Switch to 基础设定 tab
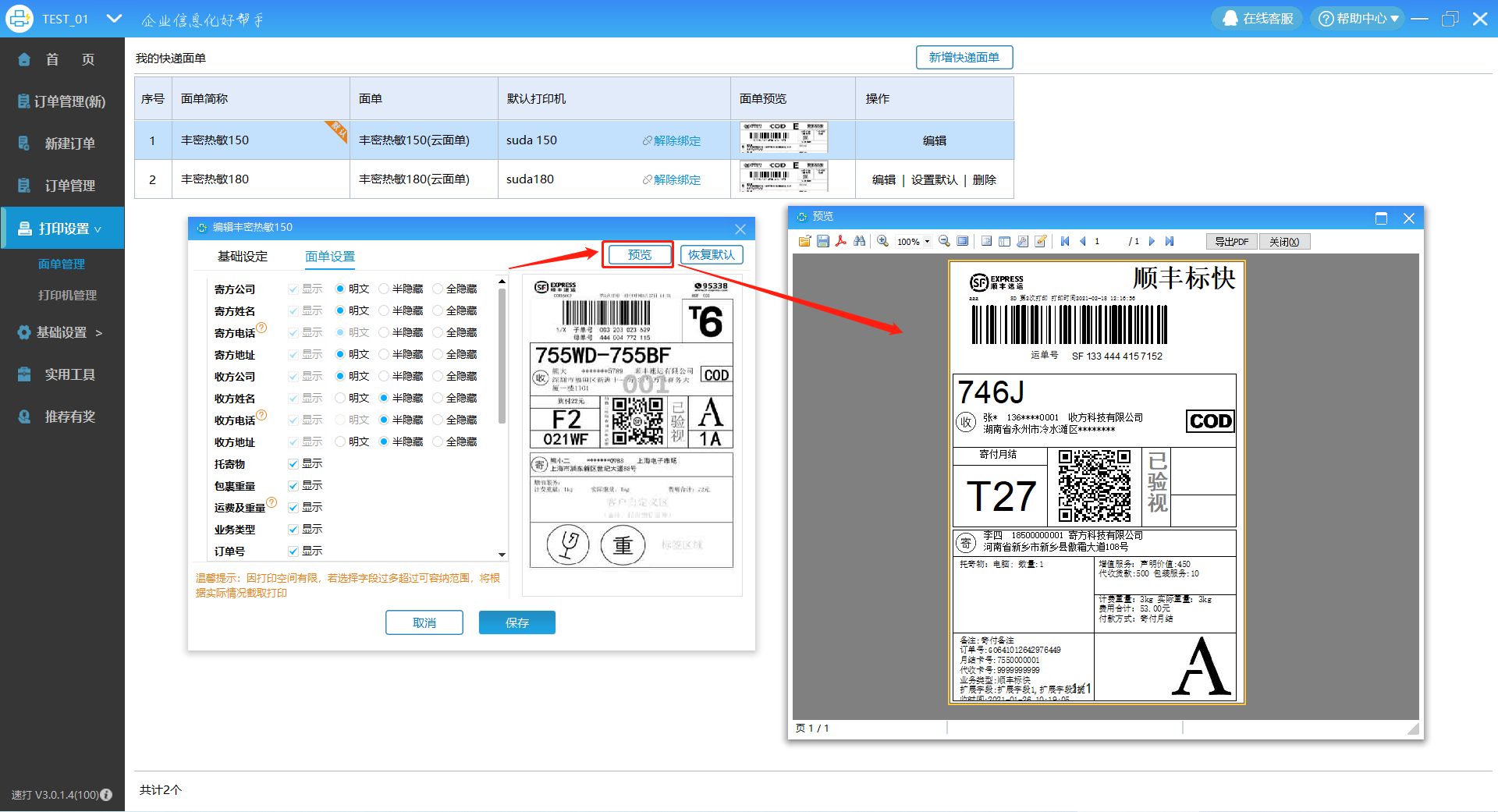The image size is (1498, 812). click(x=243, y=257)
